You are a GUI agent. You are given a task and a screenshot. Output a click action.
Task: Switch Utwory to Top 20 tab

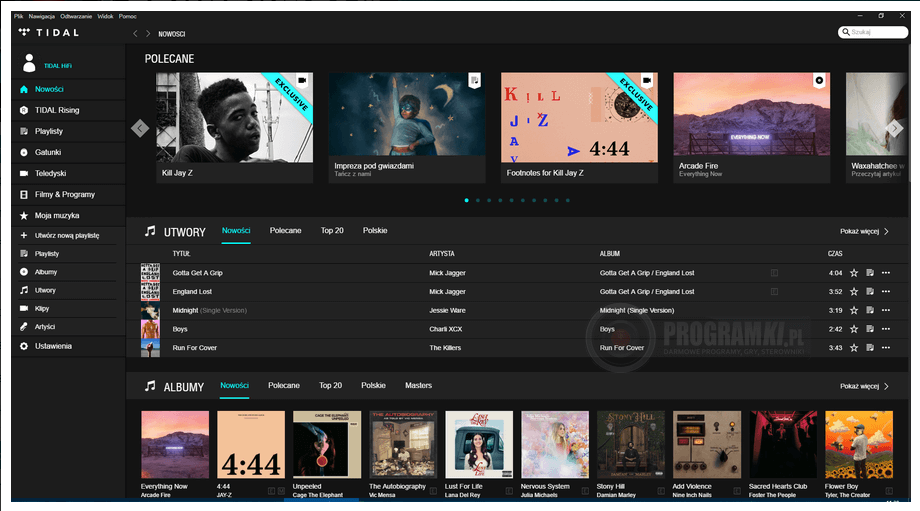pos(332,231)
